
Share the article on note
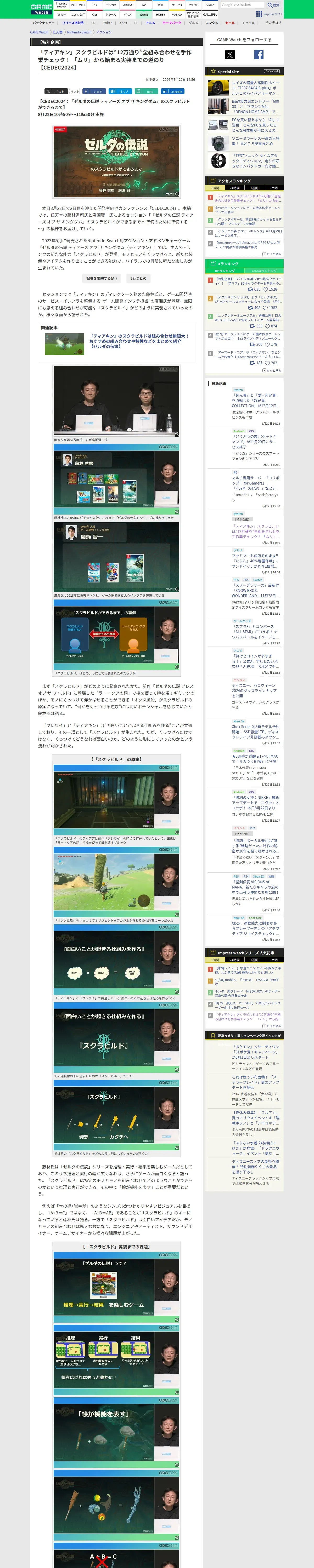coord(146,91)
